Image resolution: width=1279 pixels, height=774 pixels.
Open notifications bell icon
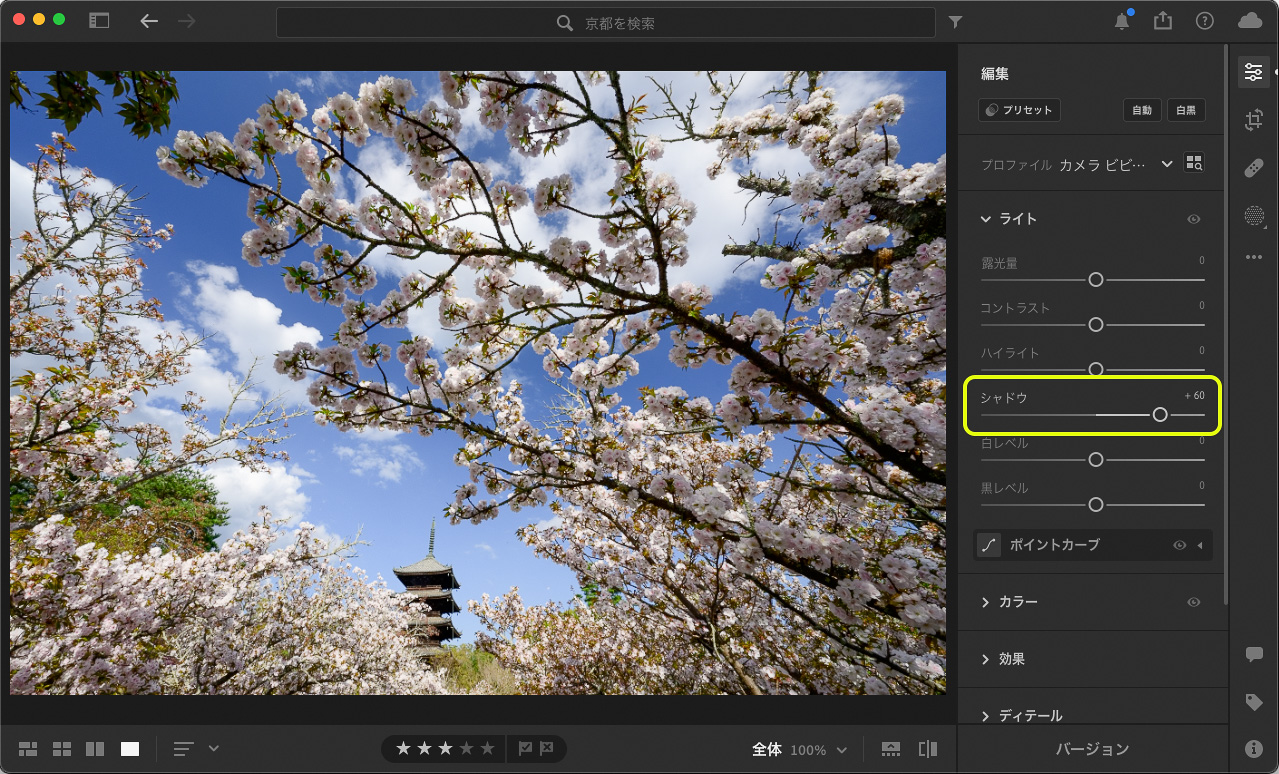(x=1122, y=21)
